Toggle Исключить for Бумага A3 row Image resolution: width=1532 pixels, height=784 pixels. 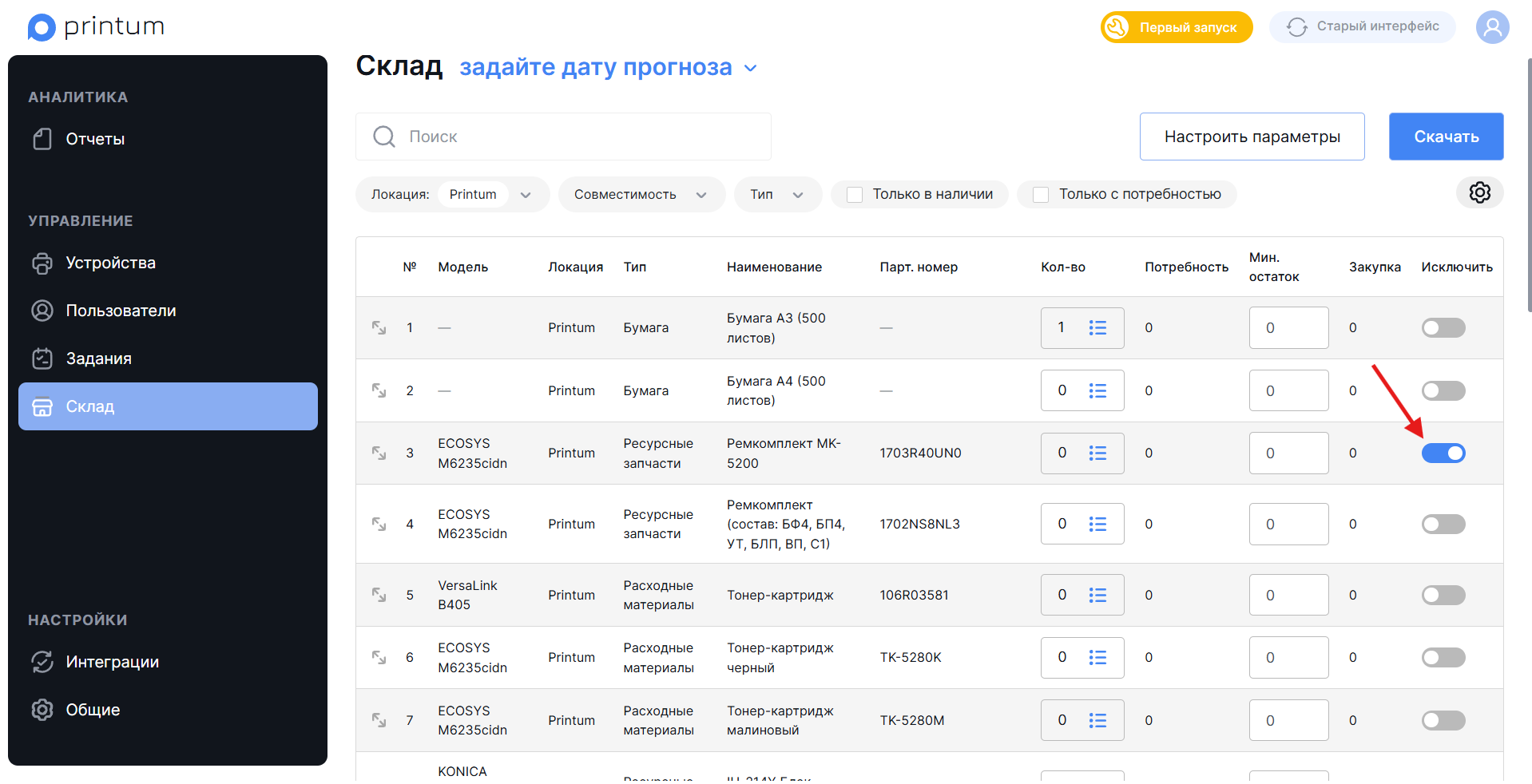[x=1443, y=327]
